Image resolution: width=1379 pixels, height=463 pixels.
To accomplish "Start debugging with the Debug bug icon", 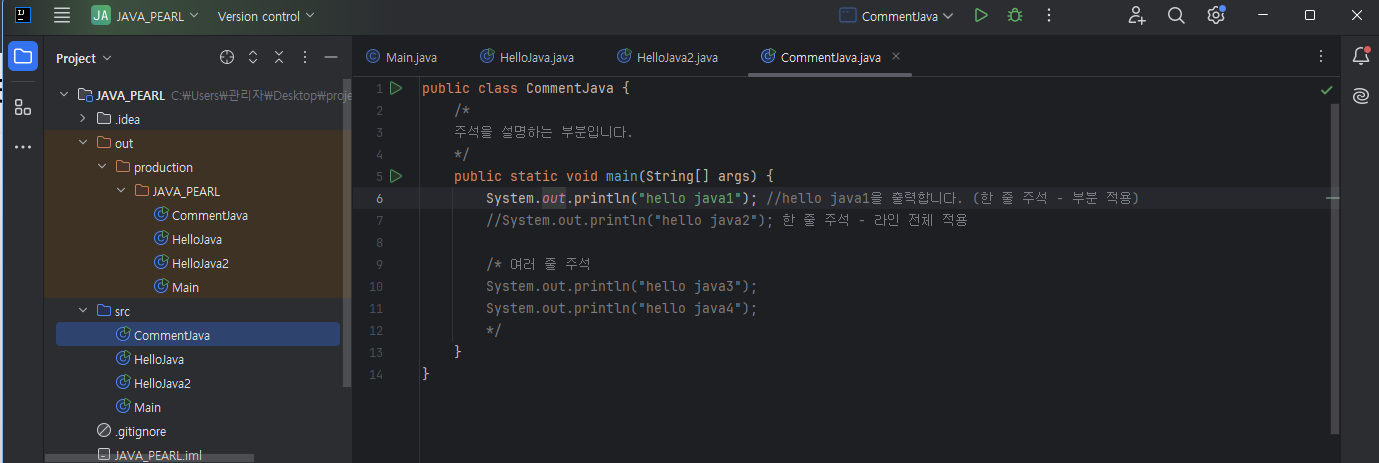I will click(x=1015, y=15).
